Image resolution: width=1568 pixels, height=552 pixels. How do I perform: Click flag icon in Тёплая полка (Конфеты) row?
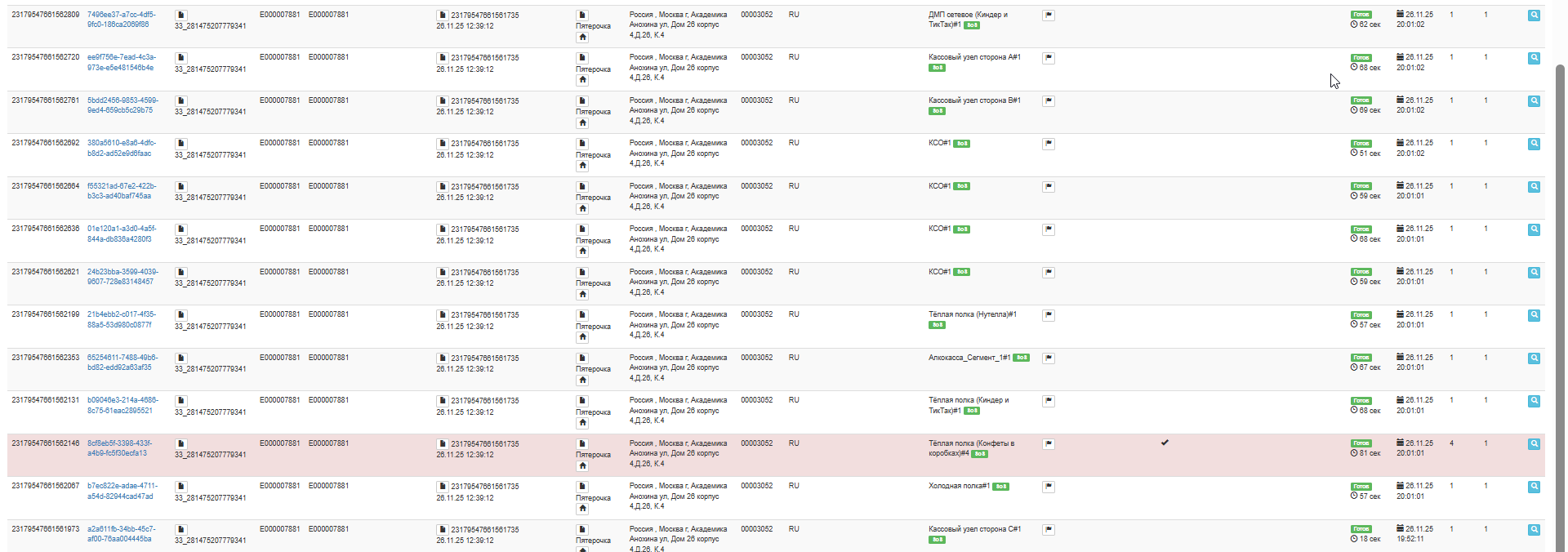(1049, 444)
